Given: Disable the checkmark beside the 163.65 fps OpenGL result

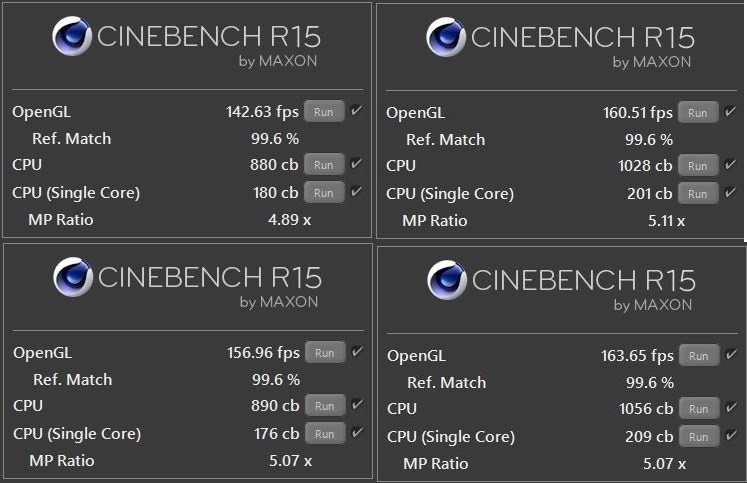Looking at the screenshot, I should click(x=731, y=355).
